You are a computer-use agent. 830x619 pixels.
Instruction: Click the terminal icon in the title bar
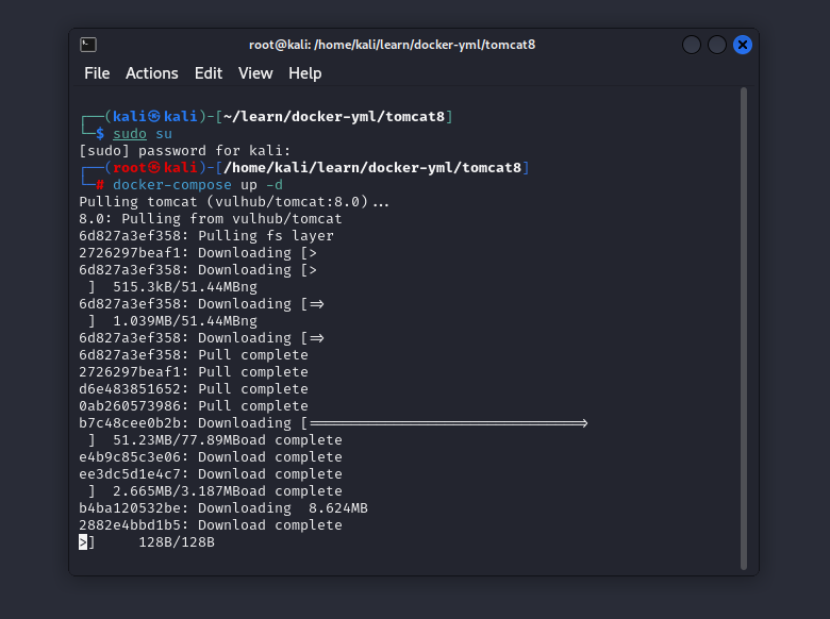pos(88,44)
